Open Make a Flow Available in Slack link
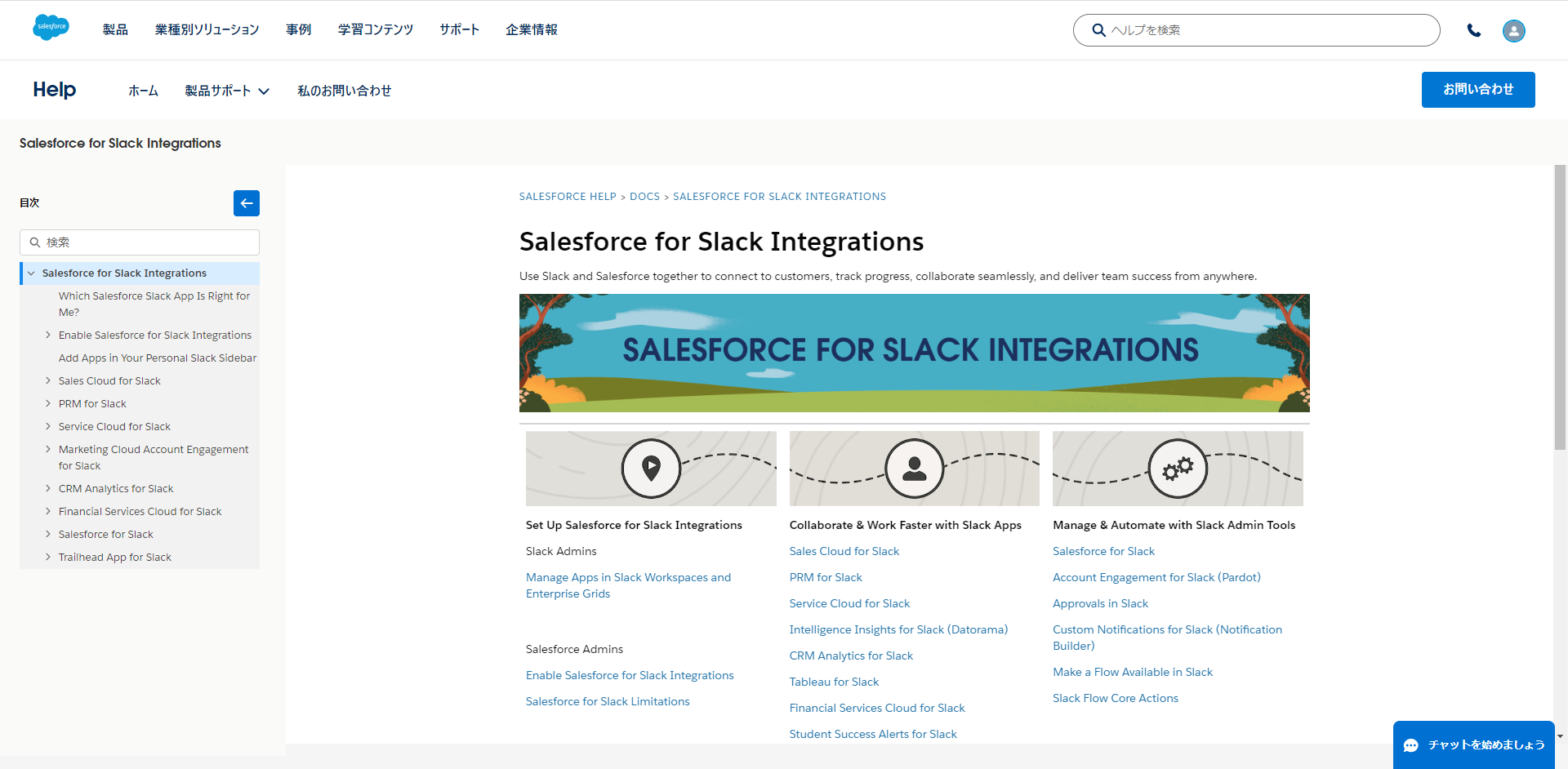The height and width of the screenshot is (769, 1568). pos(1133,672)
